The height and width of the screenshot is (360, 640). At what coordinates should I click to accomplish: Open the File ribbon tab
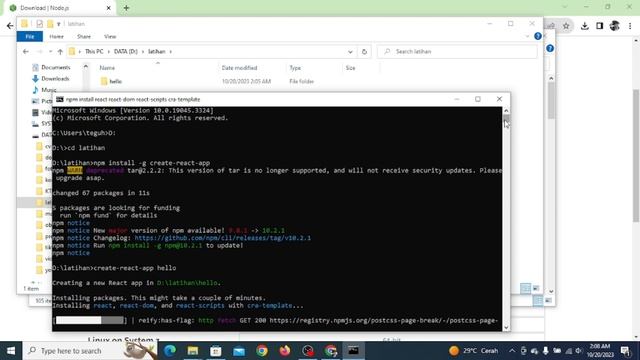pos(30,36)
